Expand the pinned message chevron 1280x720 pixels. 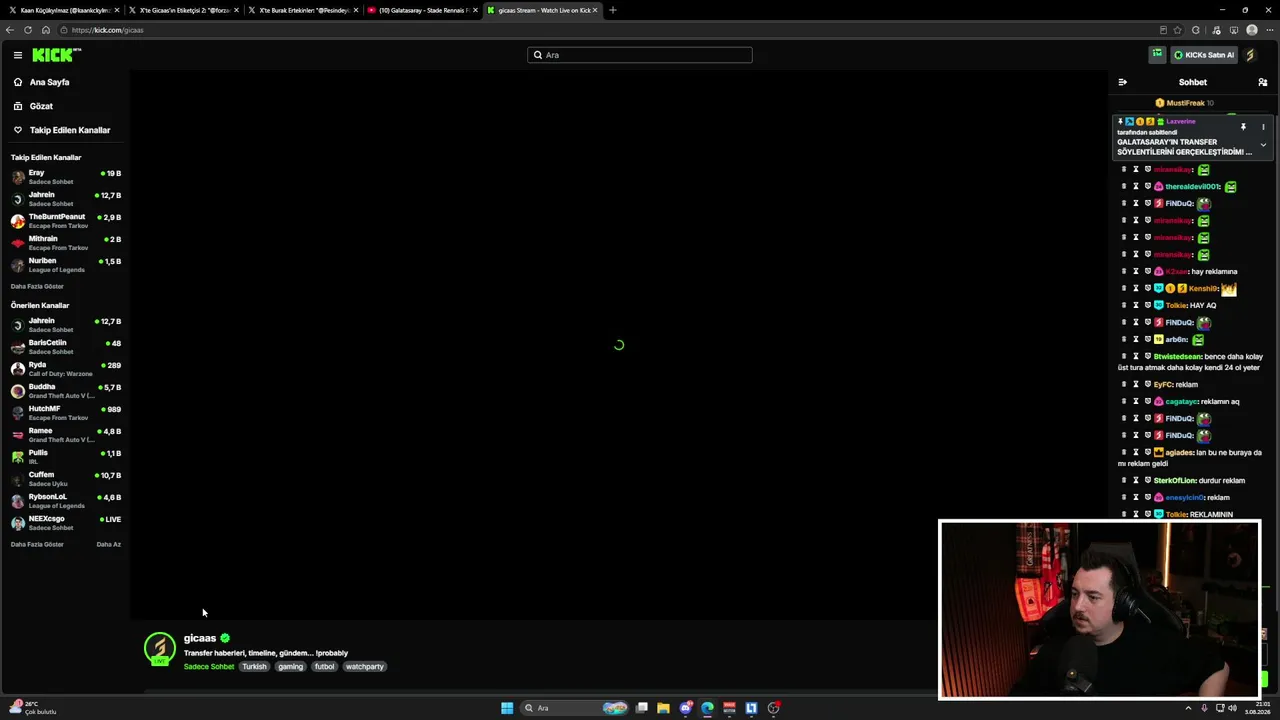point(1263,145)
